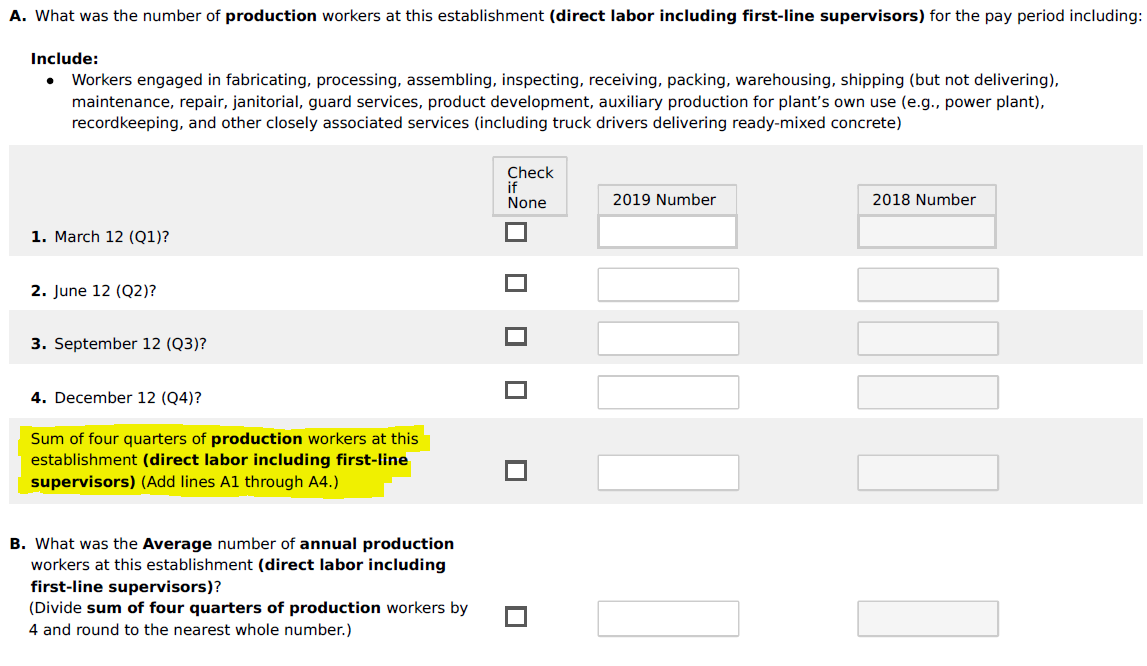Click the 2018 sum of four quarters field

[927, 472]
